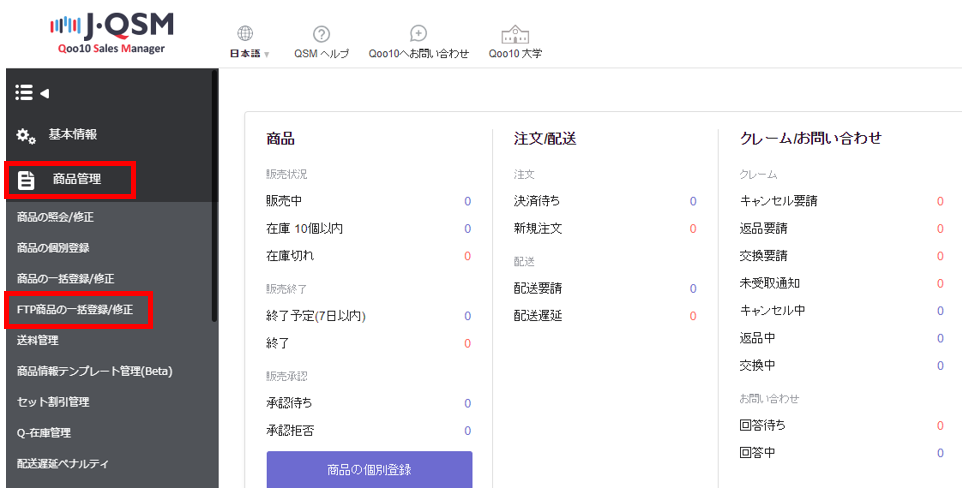Click the 販売承認 label
The width and height of the screenshot is (962, 489).
coord(287,376)
